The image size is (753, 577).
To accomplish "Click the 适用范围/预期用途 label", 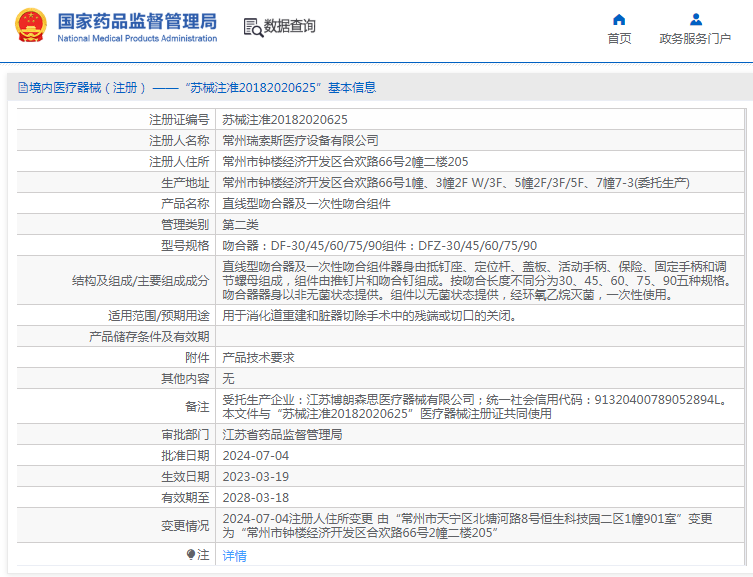I will [x=158, y=316].
